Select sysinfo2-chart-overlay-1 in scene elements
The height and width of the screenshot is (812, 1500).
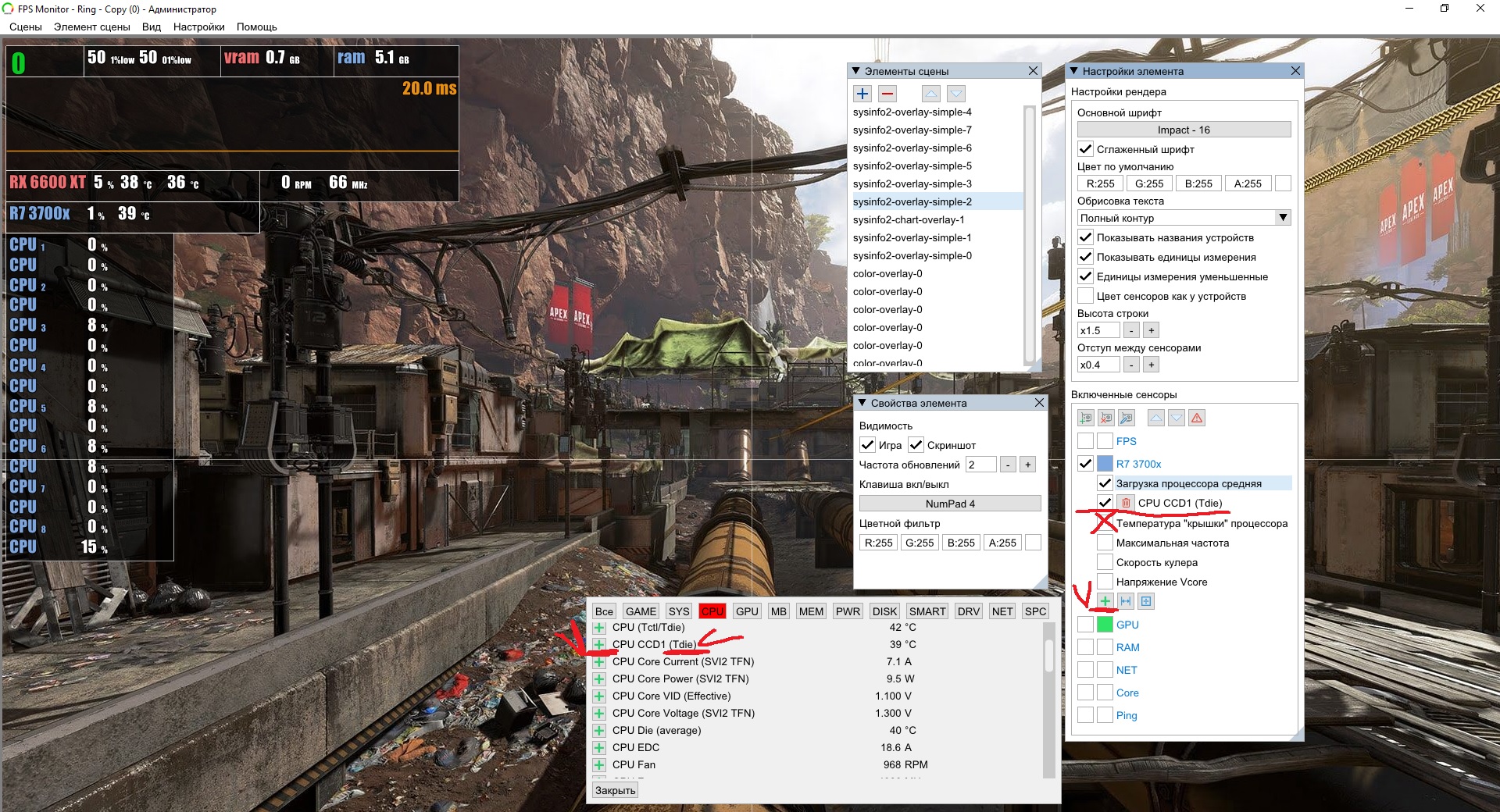[909, 220]
